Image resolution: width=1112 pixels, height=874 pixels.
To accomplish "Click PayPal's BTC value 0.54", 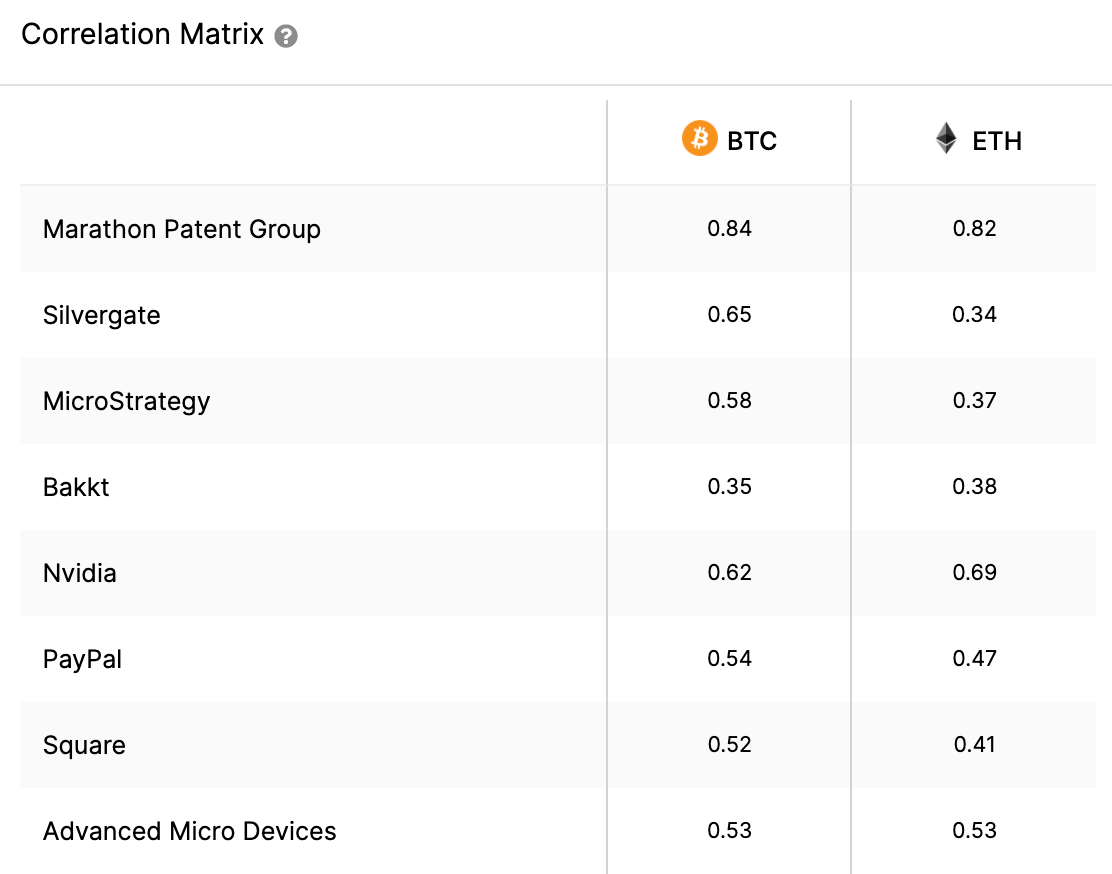I will click(729, 658).
